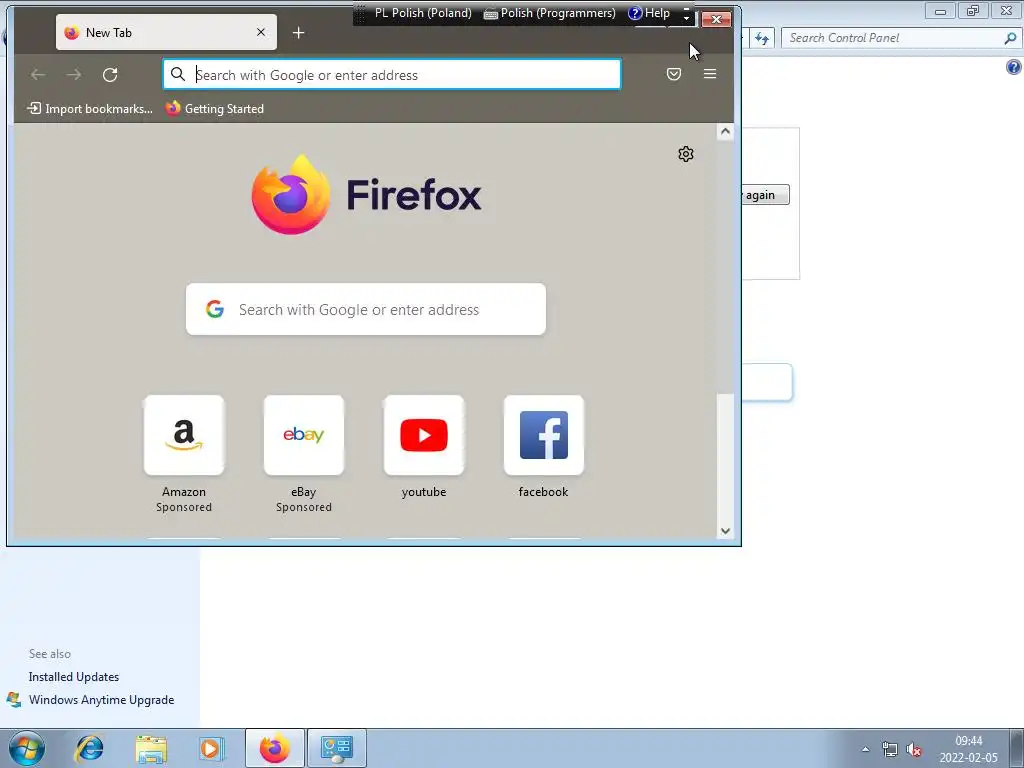Open the language bar options arrow
1024x768 pixels.
(x=686, y=19)
